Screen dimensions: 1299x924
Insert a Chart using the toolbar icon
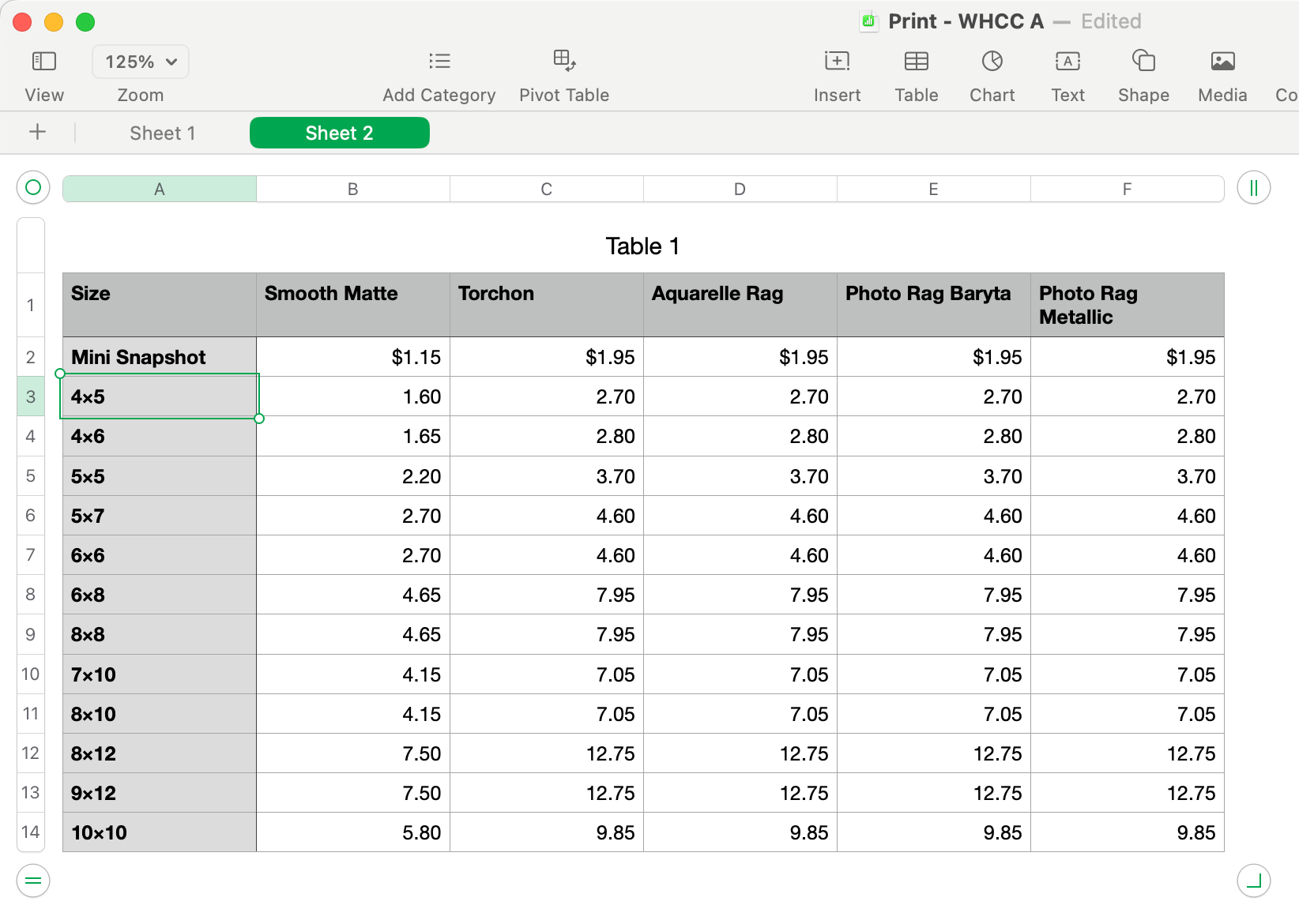click(992, 62)
